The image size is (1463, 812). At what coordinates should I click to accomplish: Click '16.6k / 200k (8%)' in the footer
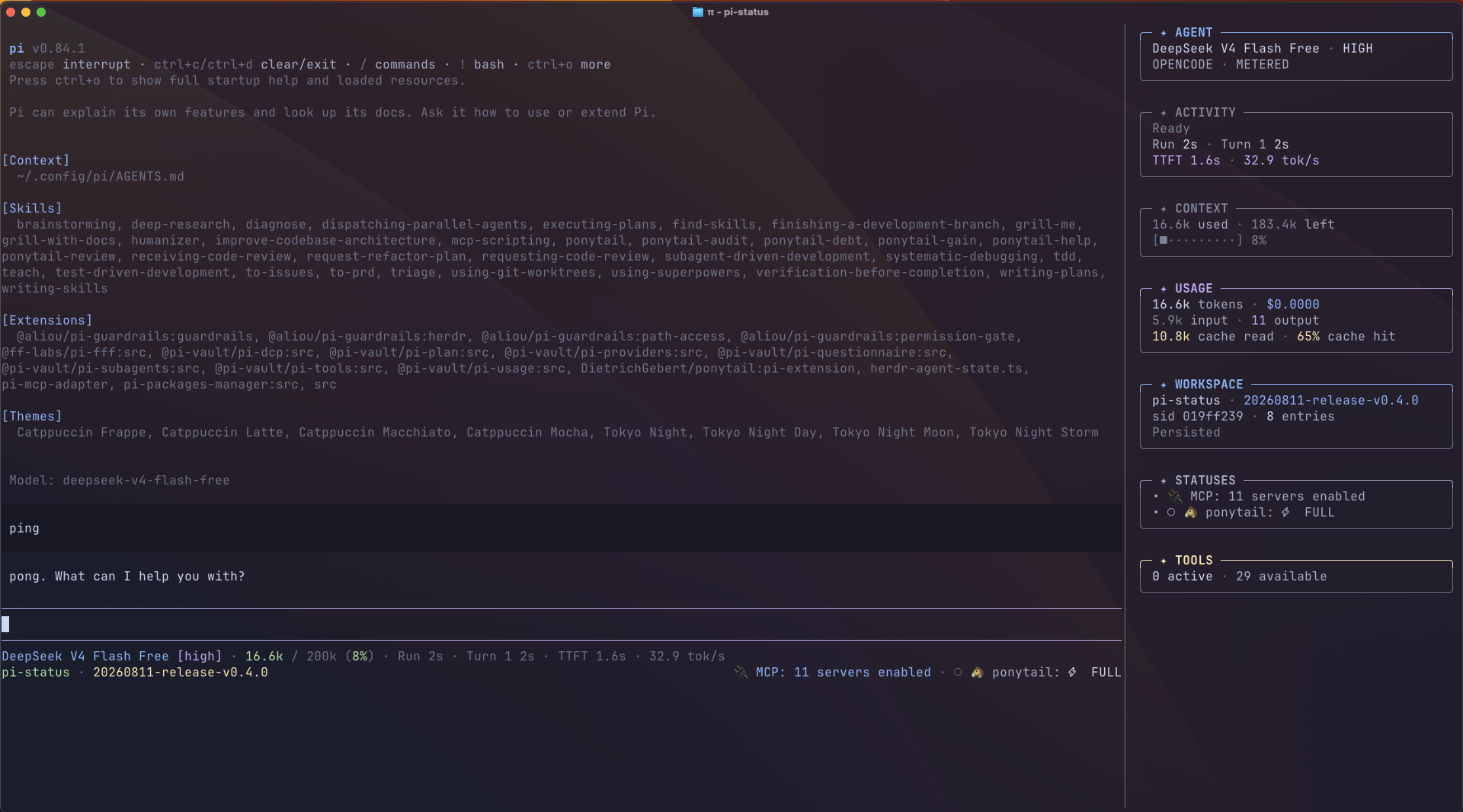tap(310, 657)
